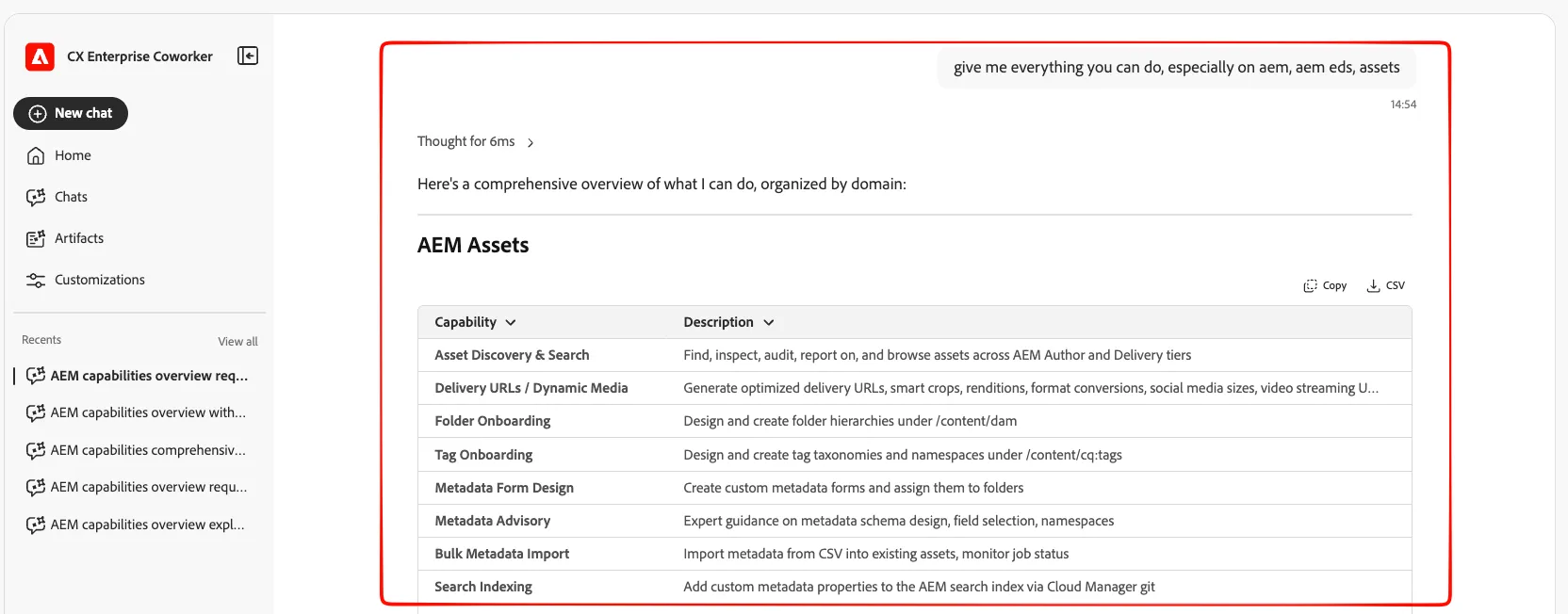Select the 'Asset Discovery & Search' cell
The height and width of the screenshot is (614, 1568).
pos(512,355)
